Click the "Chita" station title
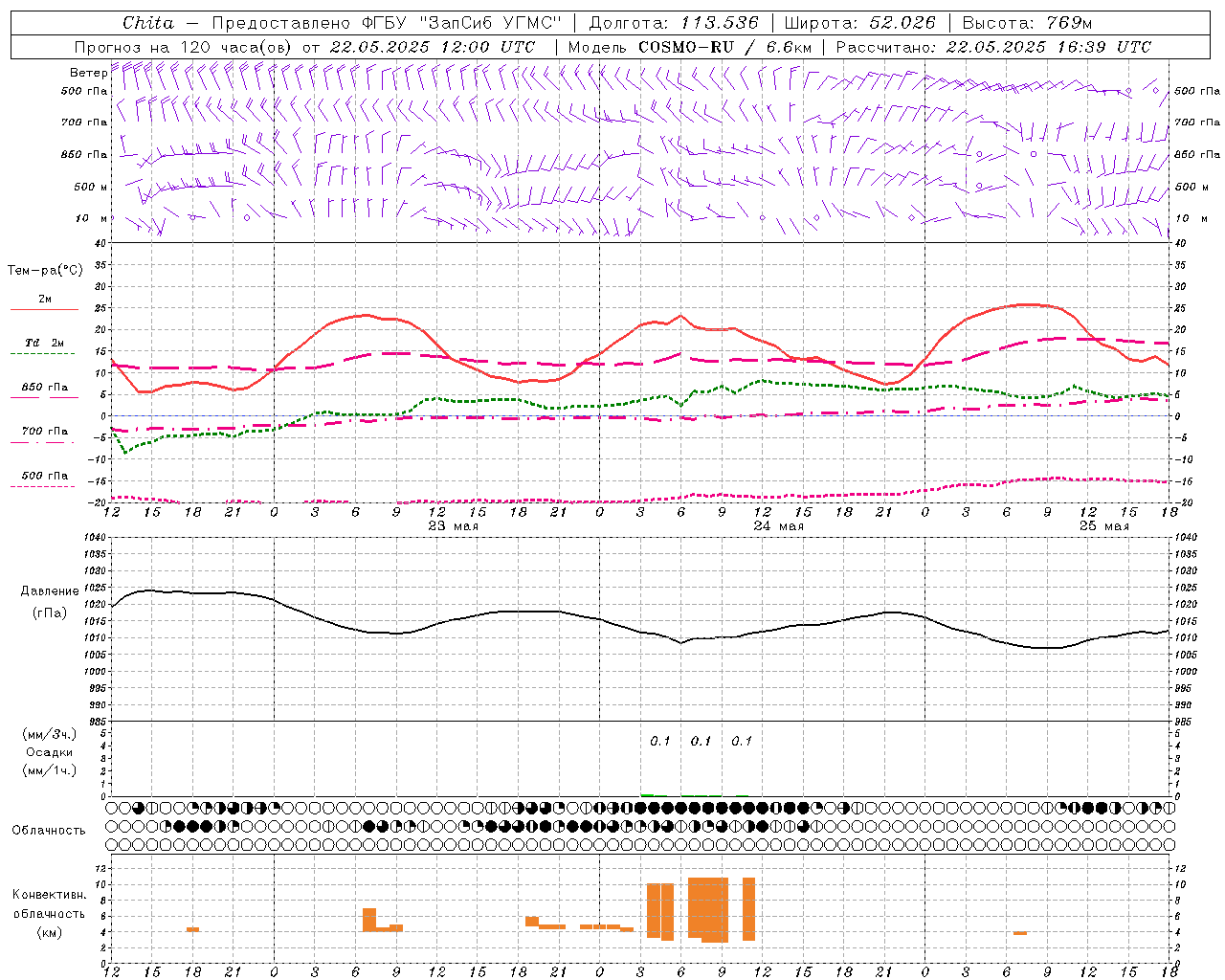1225x980 pixels. coord(148,23)
